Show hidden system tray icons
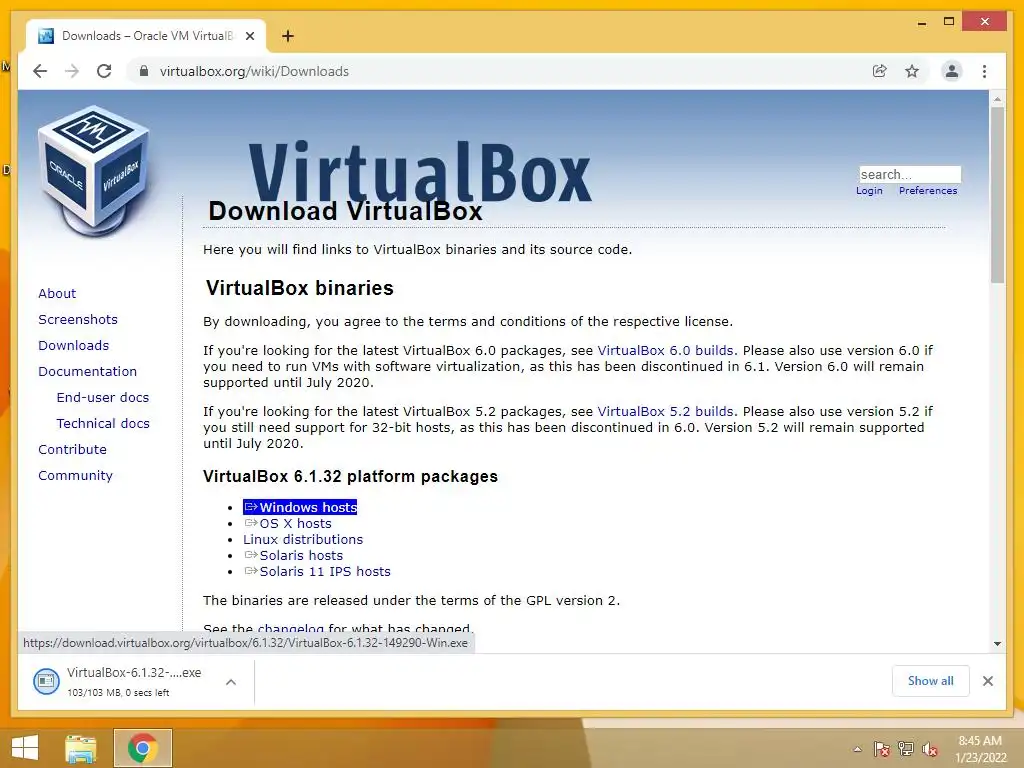 click(857, 749)
